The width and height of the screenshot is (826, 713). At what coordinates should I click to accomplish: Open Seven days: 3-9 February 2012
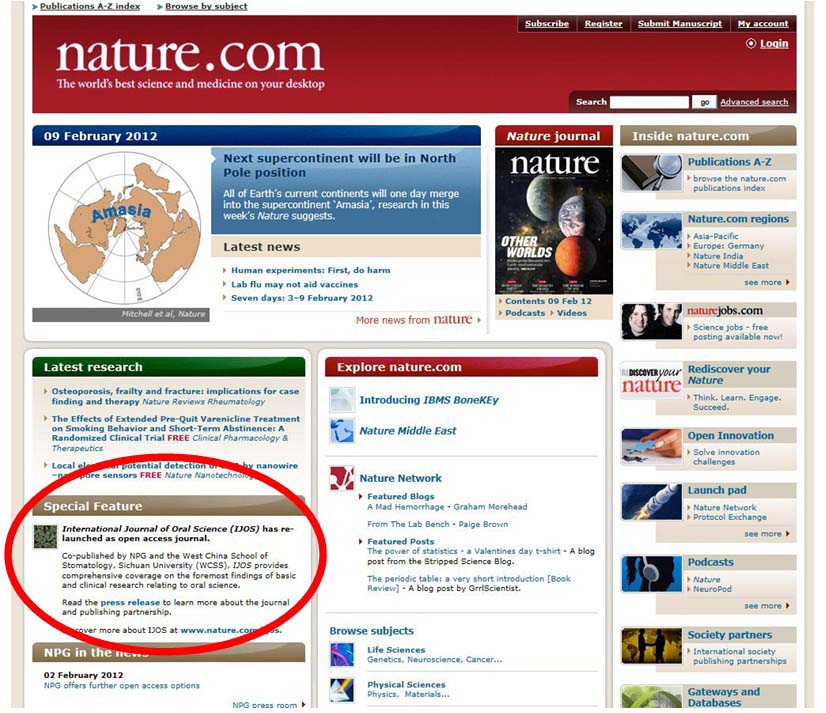pyautogui.click(x=302, y=298)
